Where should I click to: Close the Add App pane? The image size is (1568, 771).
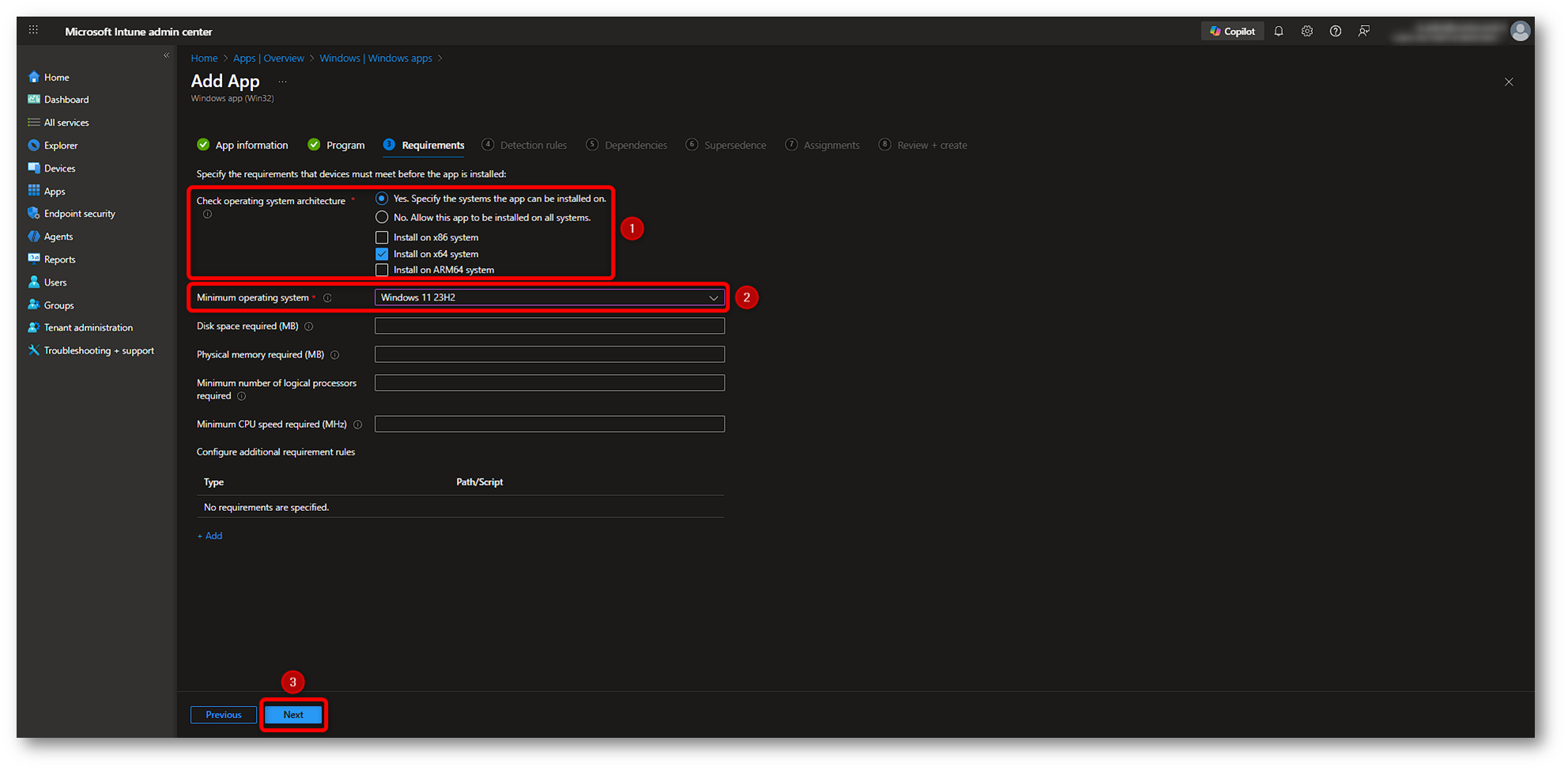point(1509,82)
